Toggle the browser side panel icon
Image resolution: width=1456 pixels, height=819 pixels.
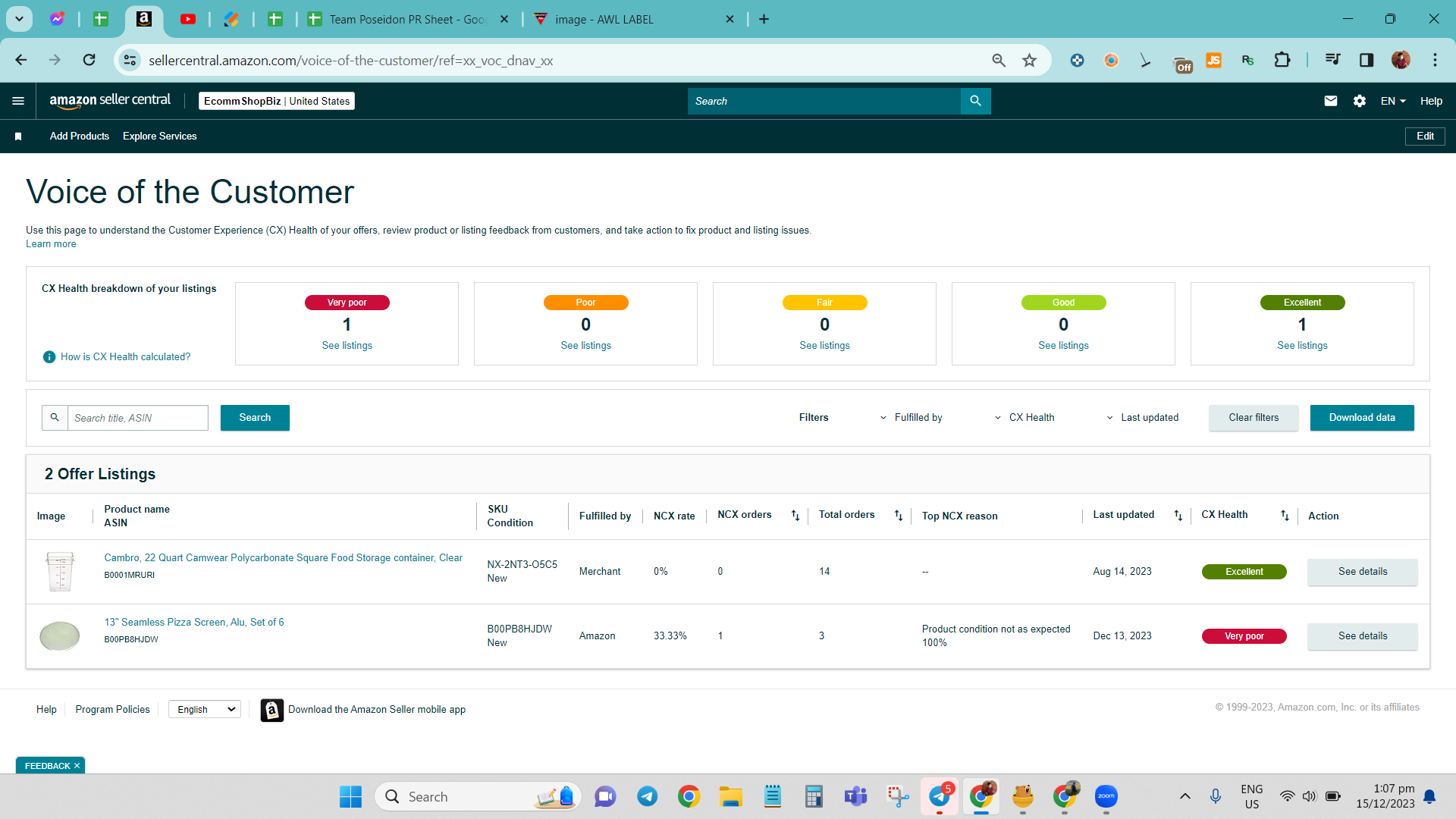pos(1367,60)
